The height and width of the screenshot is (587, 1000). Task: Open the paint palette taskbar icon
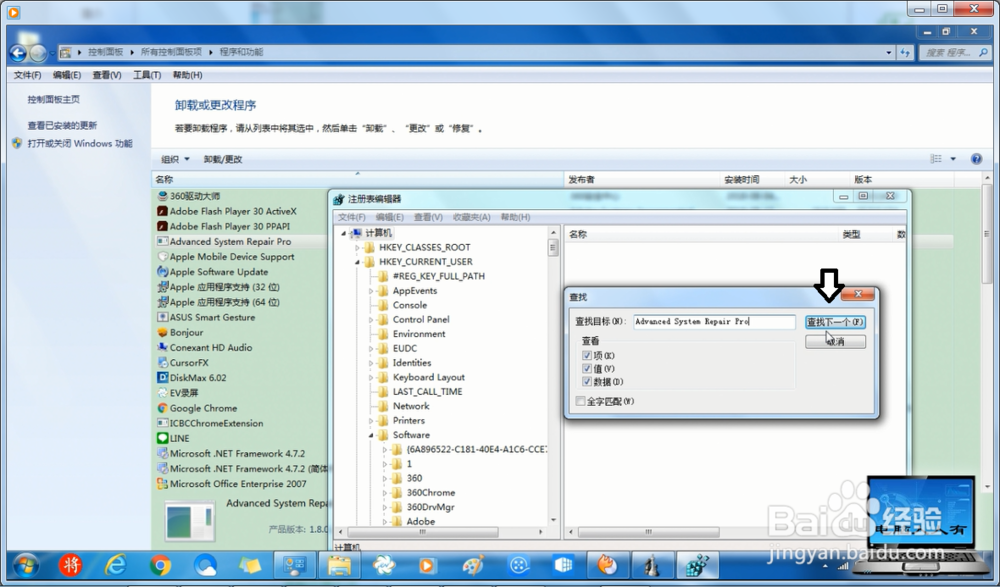click(473, 565)
